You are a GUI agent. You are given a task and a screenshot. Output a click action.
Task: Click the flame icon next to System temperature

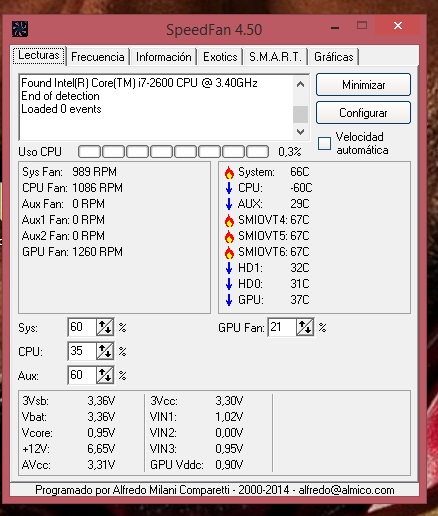point(229,172)
